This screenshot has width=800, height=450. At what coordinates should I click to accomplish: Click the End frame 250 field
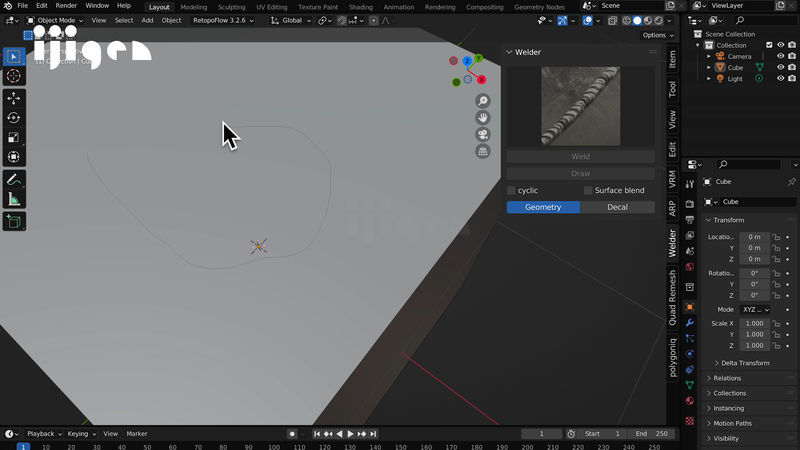(652, 434)
